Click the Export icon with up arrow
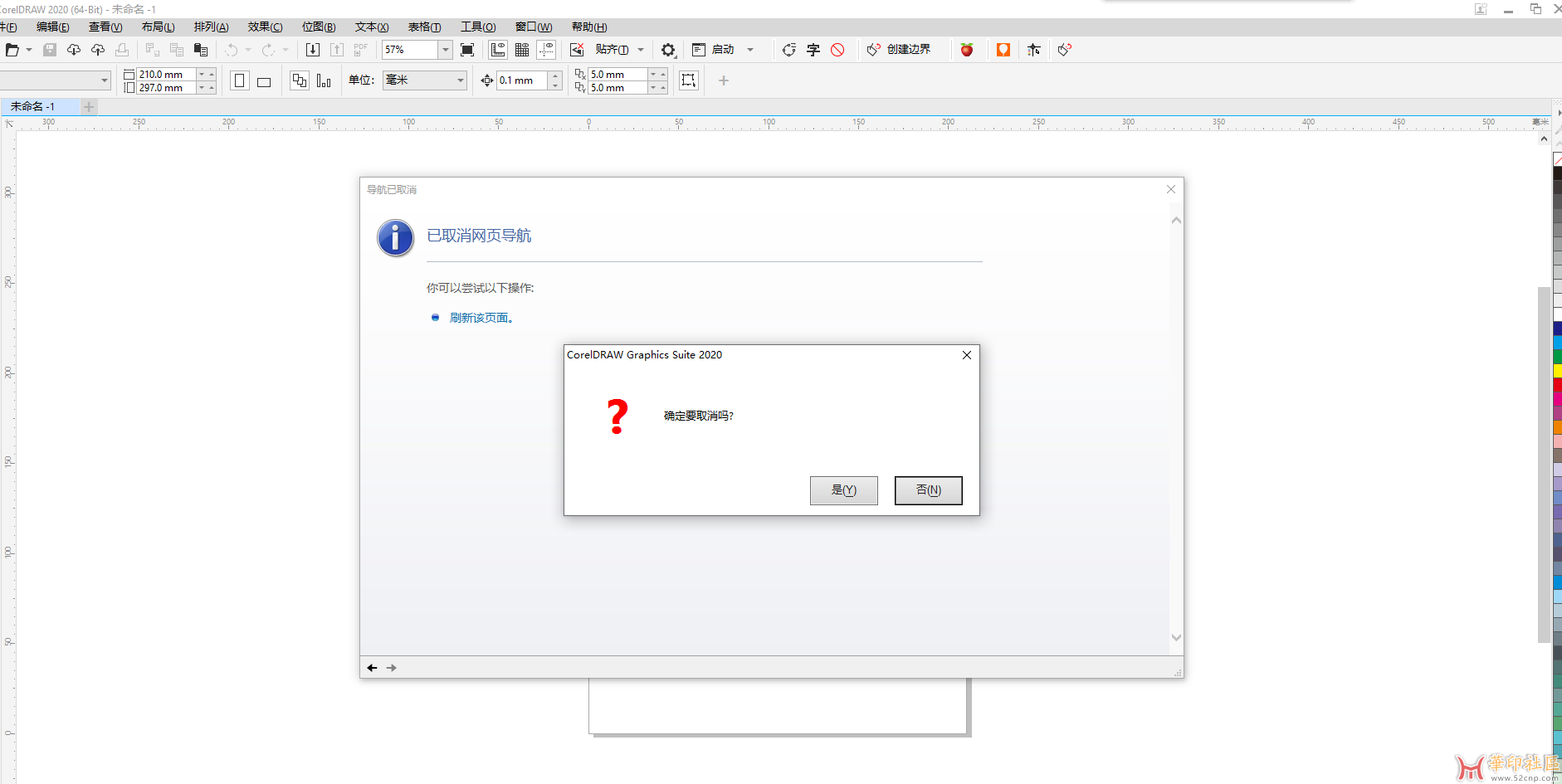Viewport: 1562px width, 784px height. point(337,50)
